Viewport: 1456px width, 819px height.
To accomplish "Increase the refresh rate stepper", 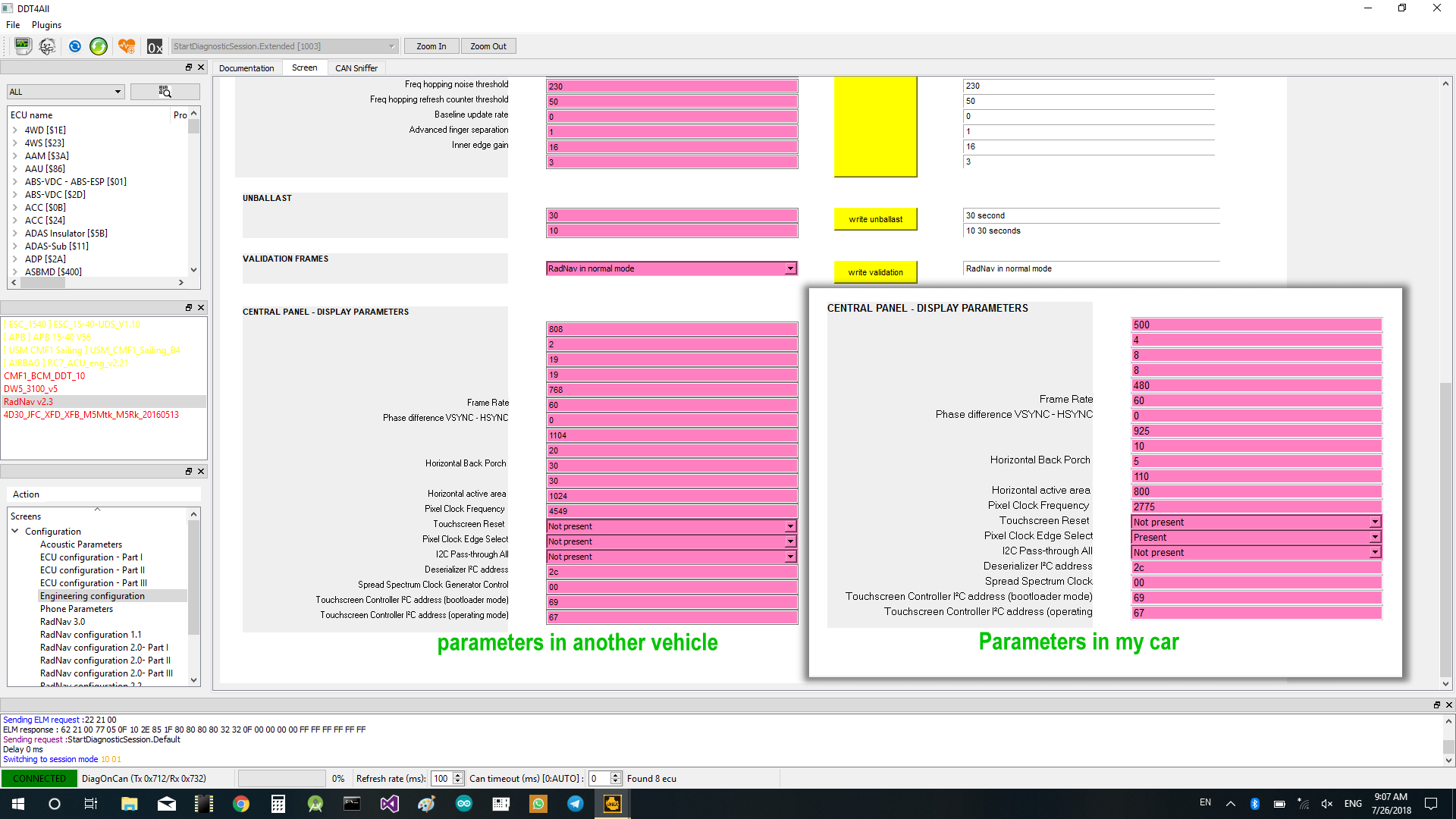I will tap(458, 775).
